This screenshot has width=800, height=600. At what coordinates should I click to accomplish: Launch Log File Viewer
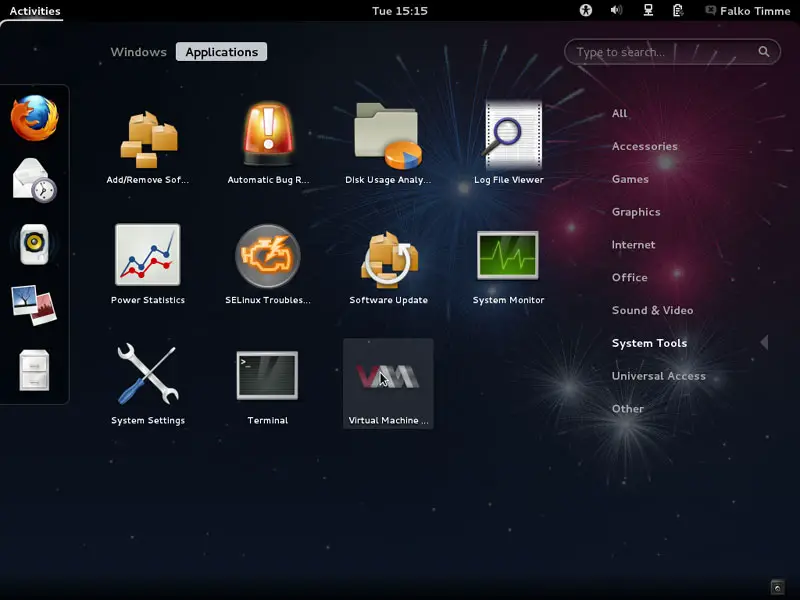[509, 140]
